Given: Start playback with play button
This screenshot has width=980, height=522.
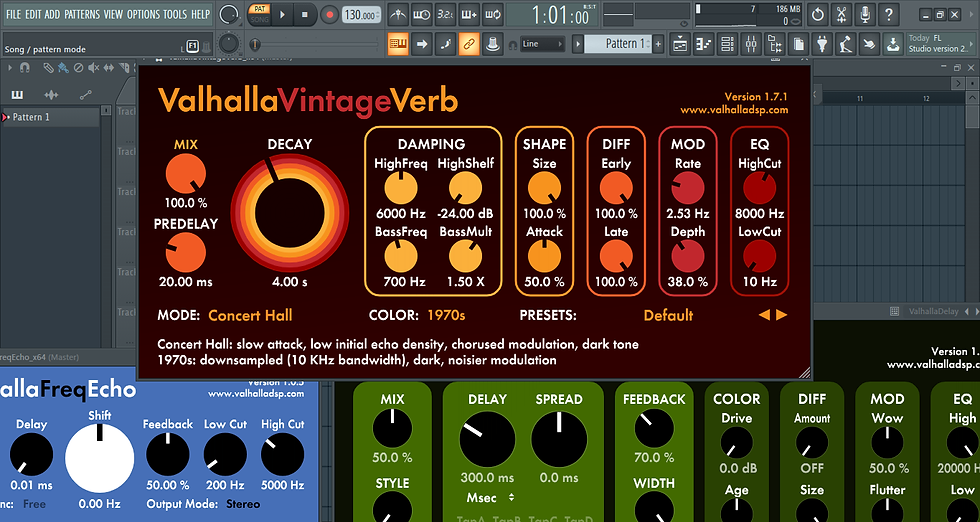Looking at the screenshot, I should [x=282, y=14].
